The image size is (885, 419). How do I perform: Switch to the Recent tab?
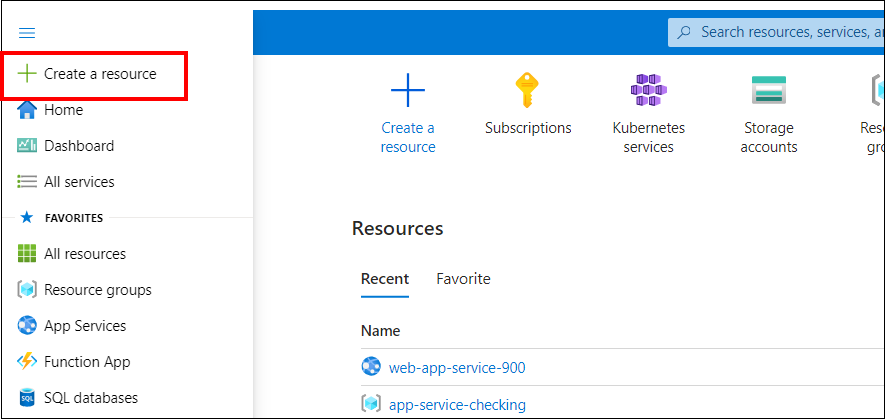(x=385, y=279)
